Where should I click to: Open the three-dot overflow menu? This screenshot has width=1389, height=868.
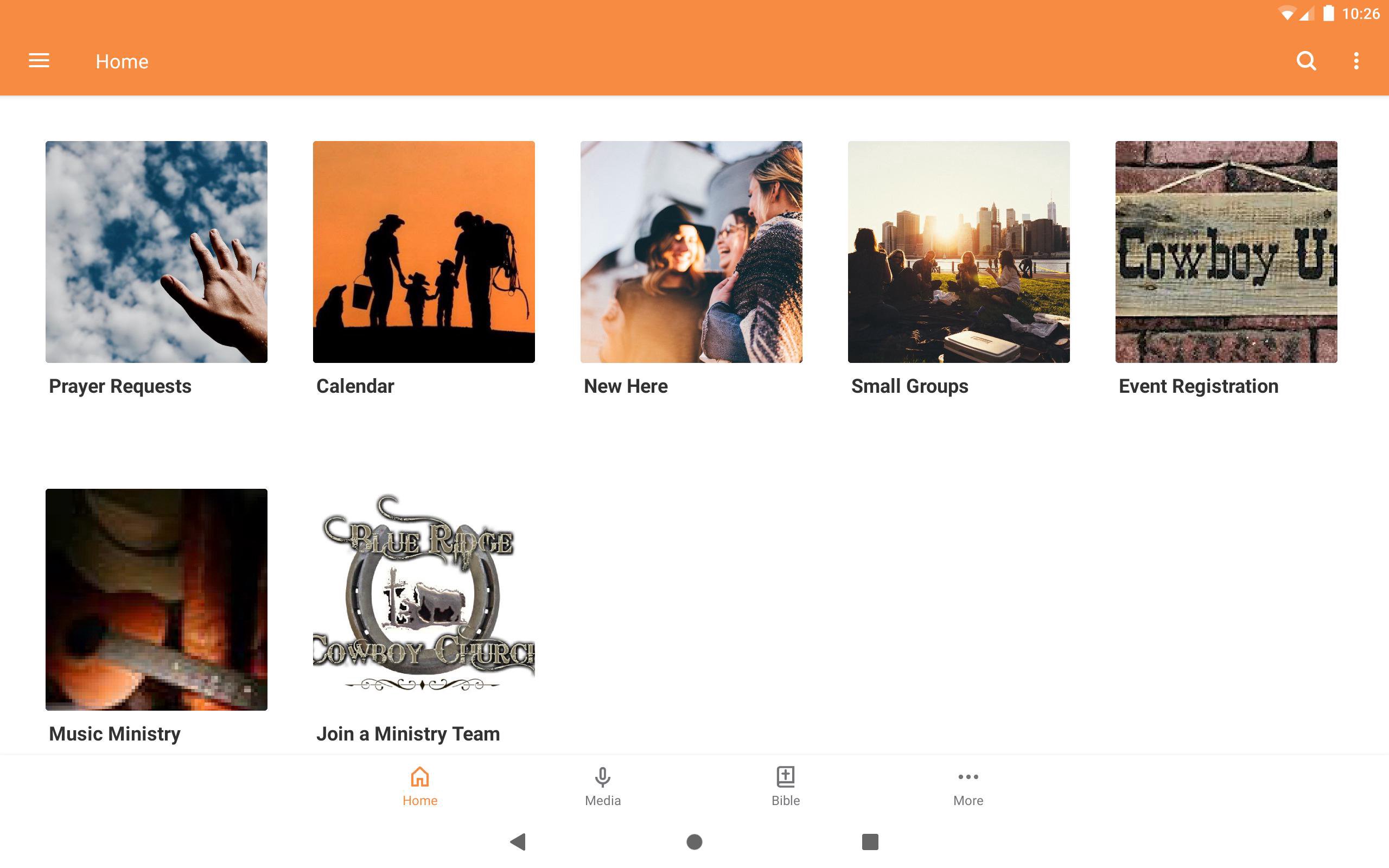tap(1356, 61)
